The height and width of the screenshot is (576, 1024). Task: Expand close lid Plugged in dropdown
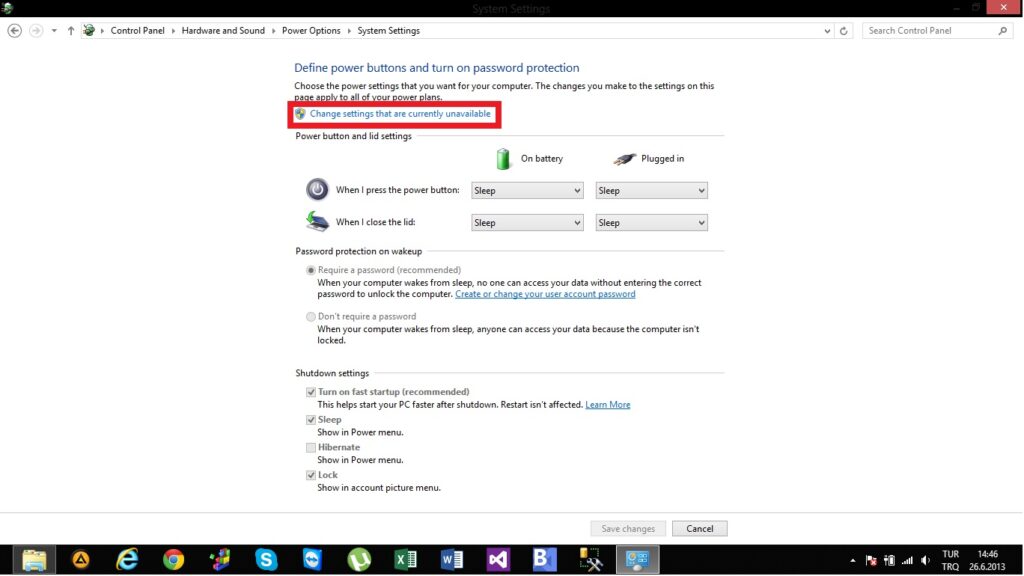(651, 223)
